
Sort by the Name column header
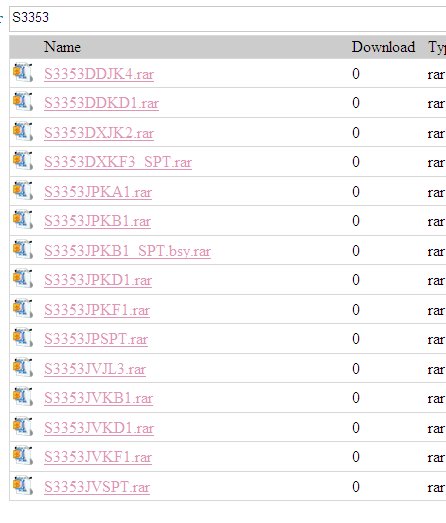coord(62,47)
